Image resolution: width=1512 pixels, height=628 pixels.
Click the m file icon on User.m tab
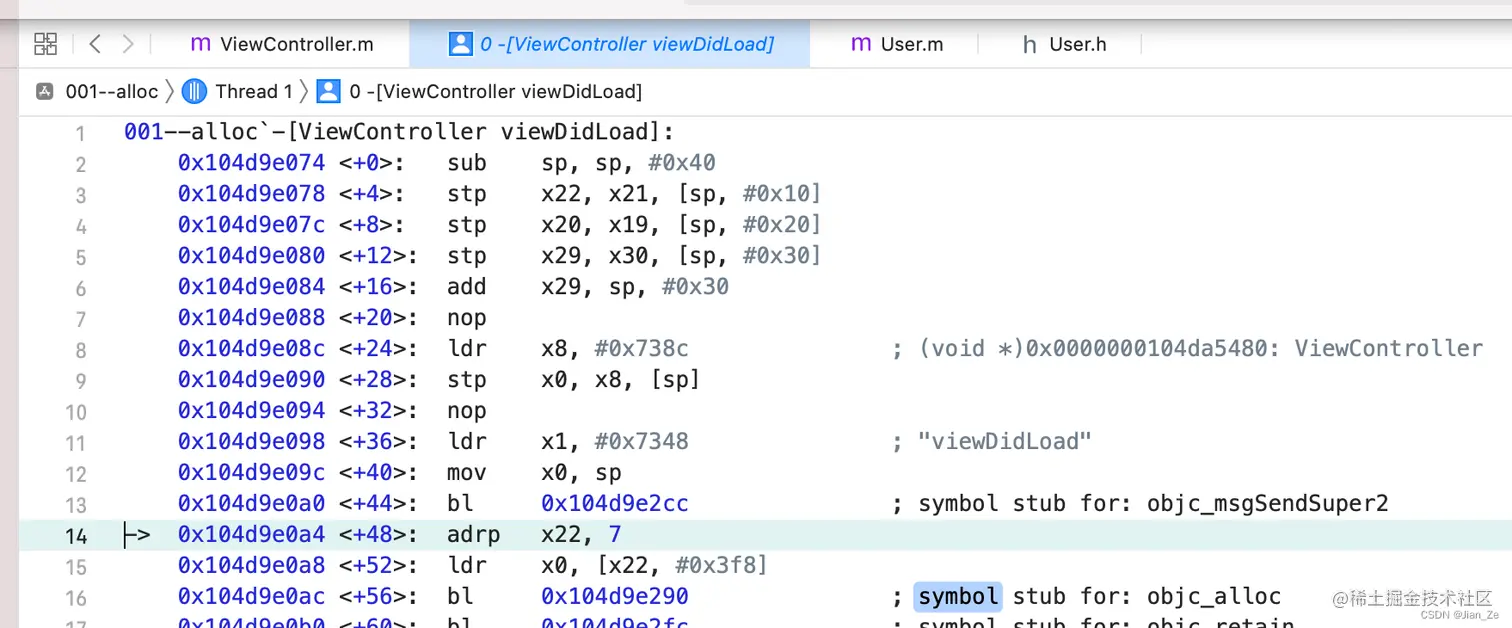coord(861,44)
